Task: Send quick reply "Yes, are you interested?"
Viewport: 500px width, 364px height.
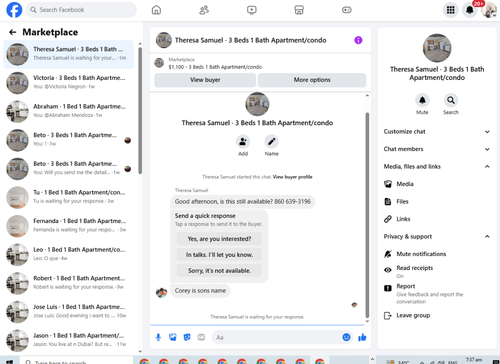Action: tap(219, 239)
